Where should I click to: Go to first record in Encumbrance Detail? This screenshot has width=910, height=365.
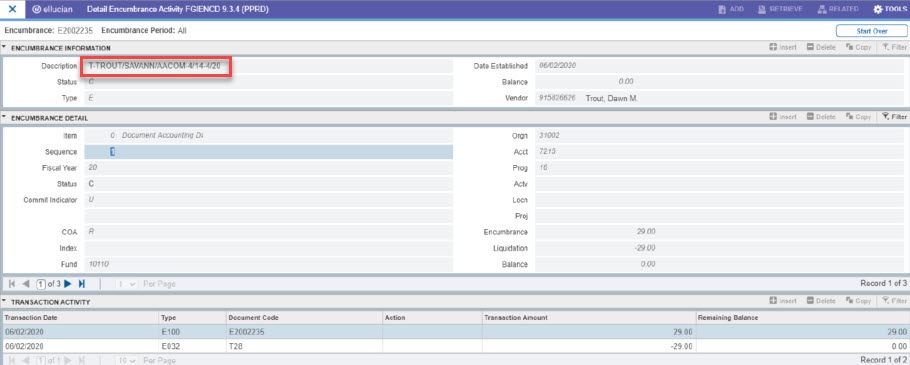coord(13,284)
